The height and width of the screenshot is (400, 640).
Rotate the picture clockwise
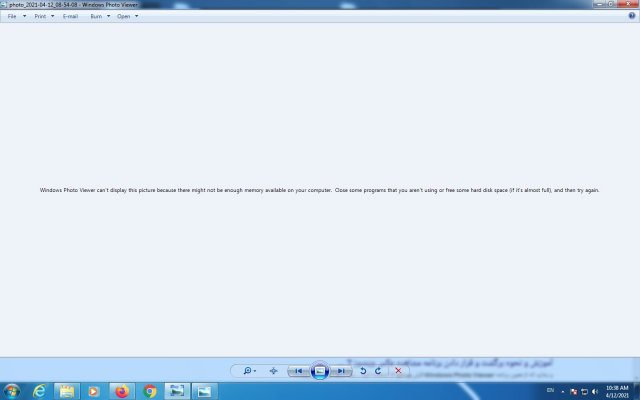378,371
